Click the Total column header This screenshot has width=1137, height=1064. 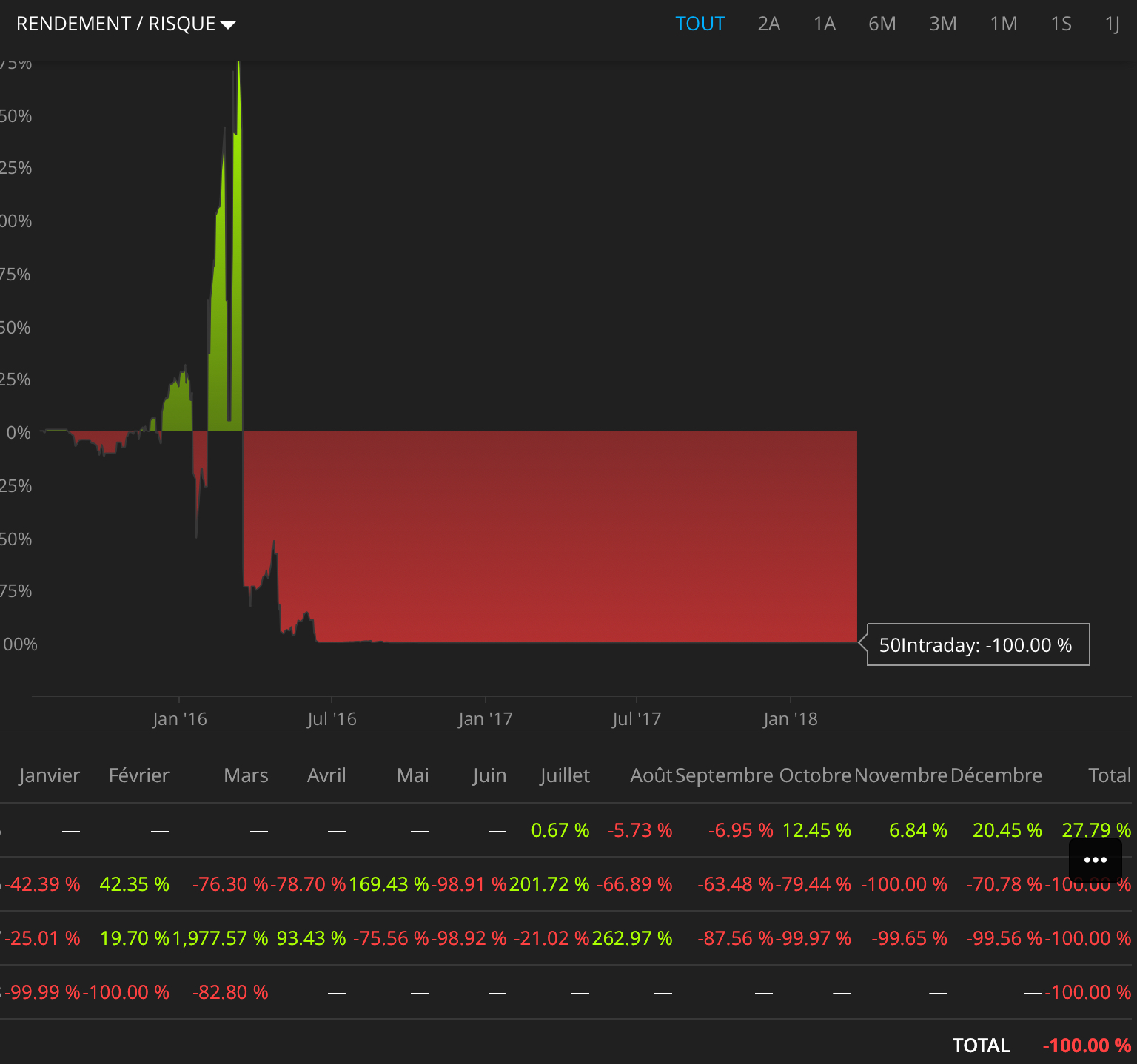pyautogui.click(x=1110, y=775)
